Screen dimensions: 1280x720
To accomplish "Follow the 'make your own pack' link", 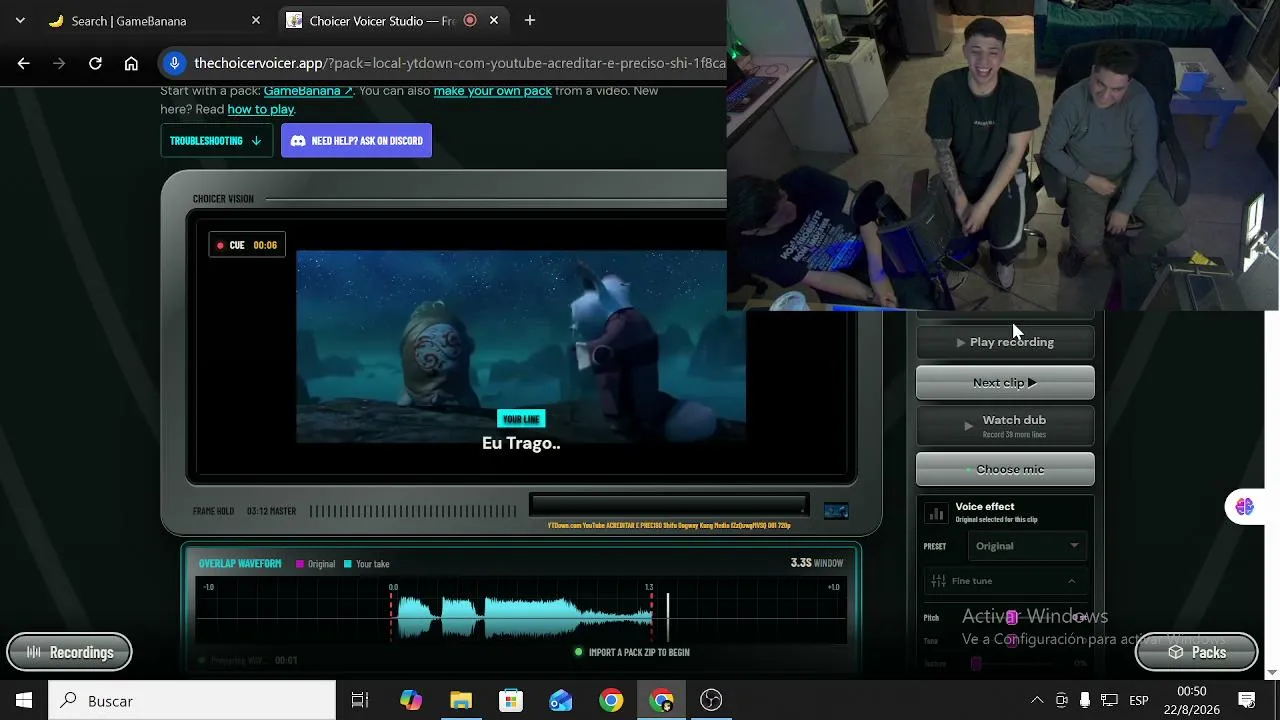I will point(493,91).
